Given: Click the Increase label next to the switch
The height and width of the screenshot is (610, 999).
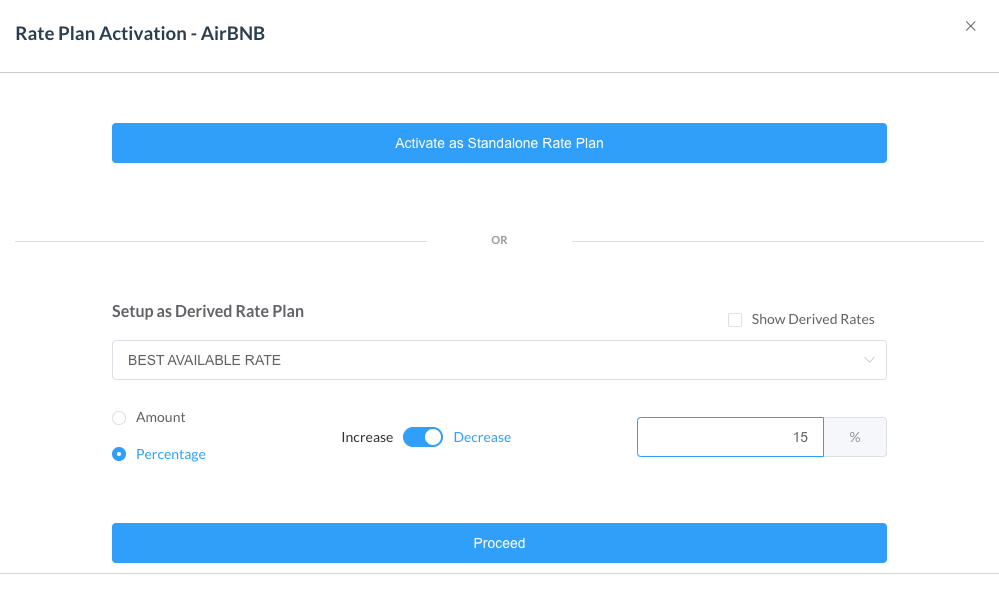Looking at the screenshot, I should tap(367, 437).
